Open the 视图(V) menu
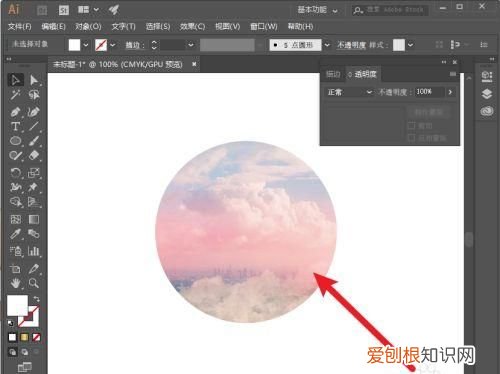Screen dimensions: 500x374 click(227, 27)
